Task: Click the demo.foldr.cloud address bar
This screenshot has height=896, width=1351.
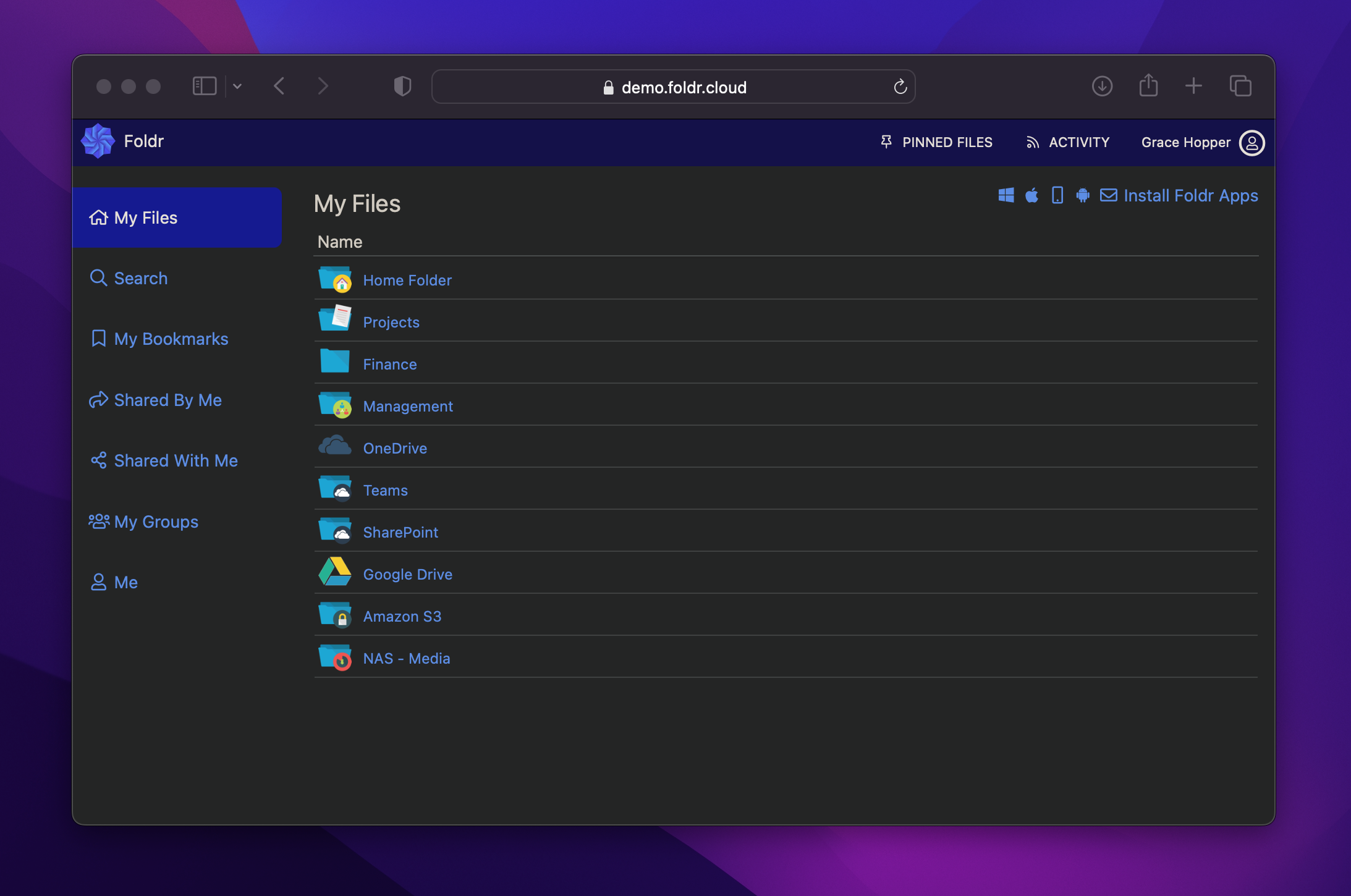Action: (x=674, y=87)
